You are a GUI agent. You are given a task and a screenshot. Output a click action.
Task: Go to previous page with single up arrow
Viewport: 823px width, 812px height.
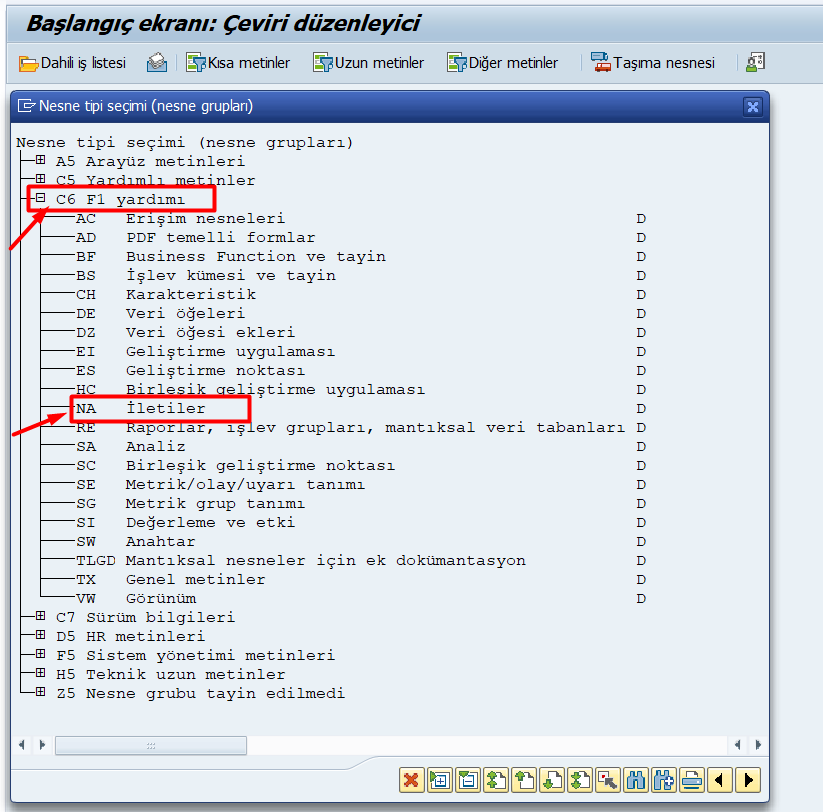coord(524,781)
